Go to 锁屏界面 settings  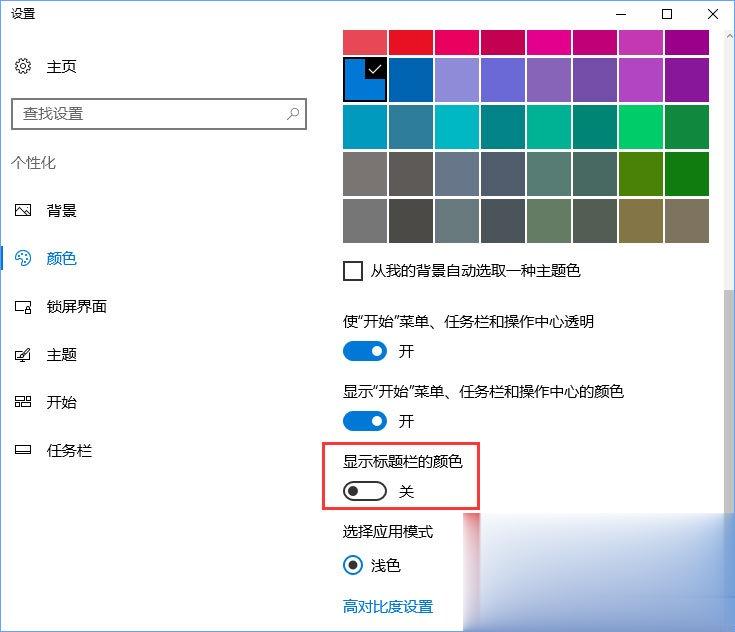tap(76, 307)
